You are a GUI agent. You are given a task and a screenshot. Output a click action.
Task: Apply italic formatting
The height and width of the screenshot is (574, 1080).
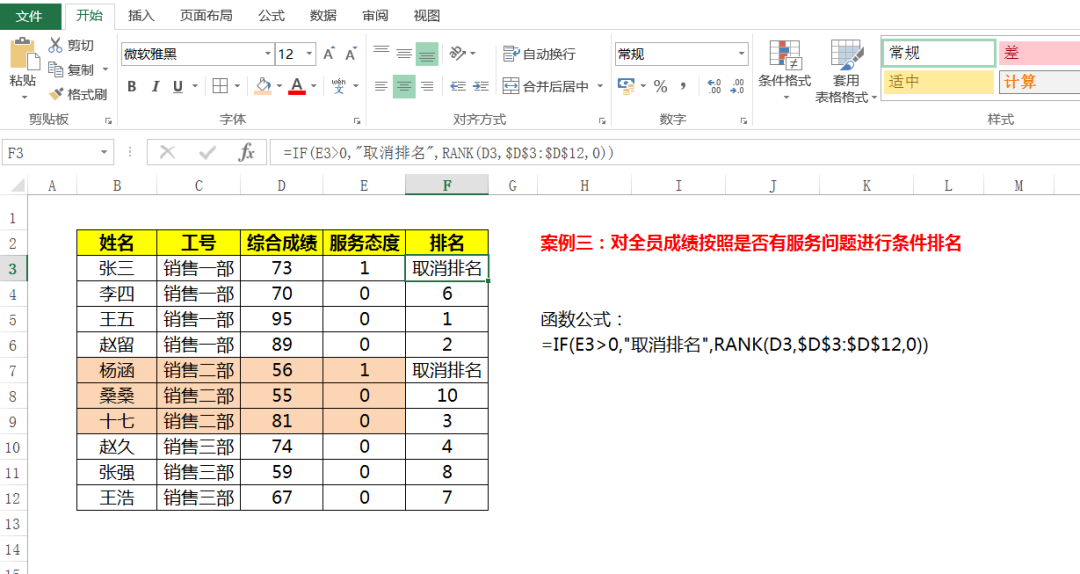(155, 86)
